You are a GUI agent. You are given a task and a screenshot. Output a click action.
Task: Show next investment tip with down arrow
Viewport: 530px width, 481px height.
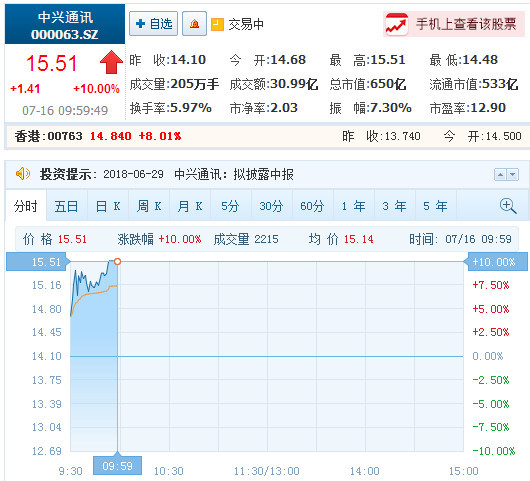512,175
